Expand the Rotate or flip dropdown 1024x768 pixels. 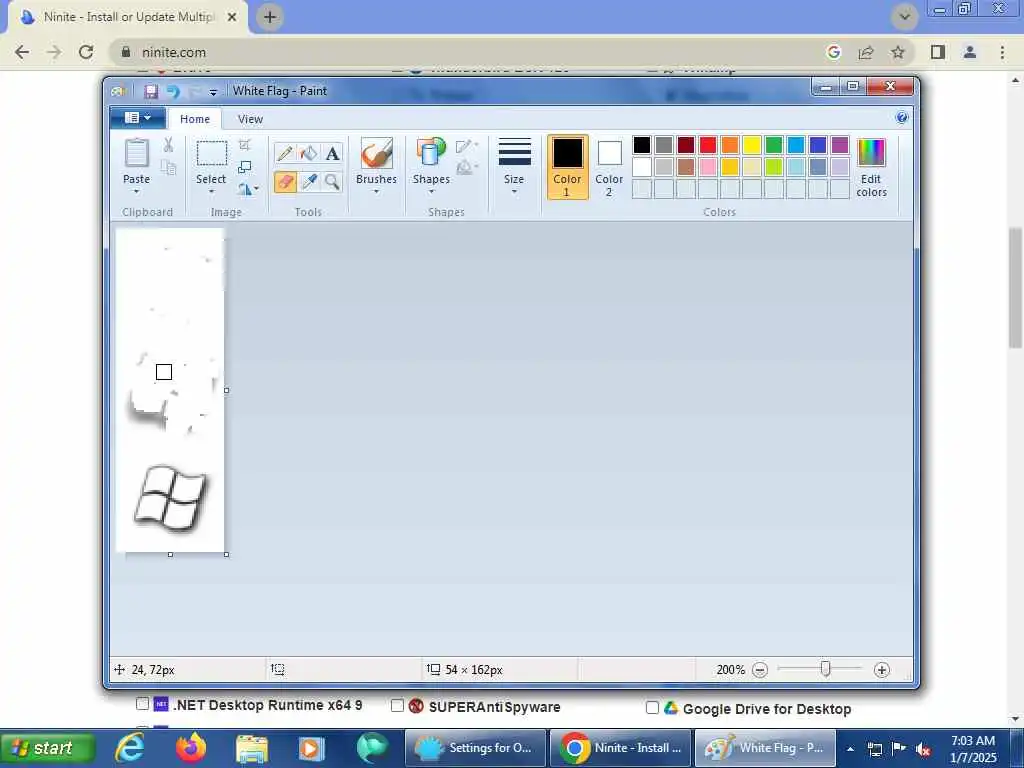click(248, 189)
